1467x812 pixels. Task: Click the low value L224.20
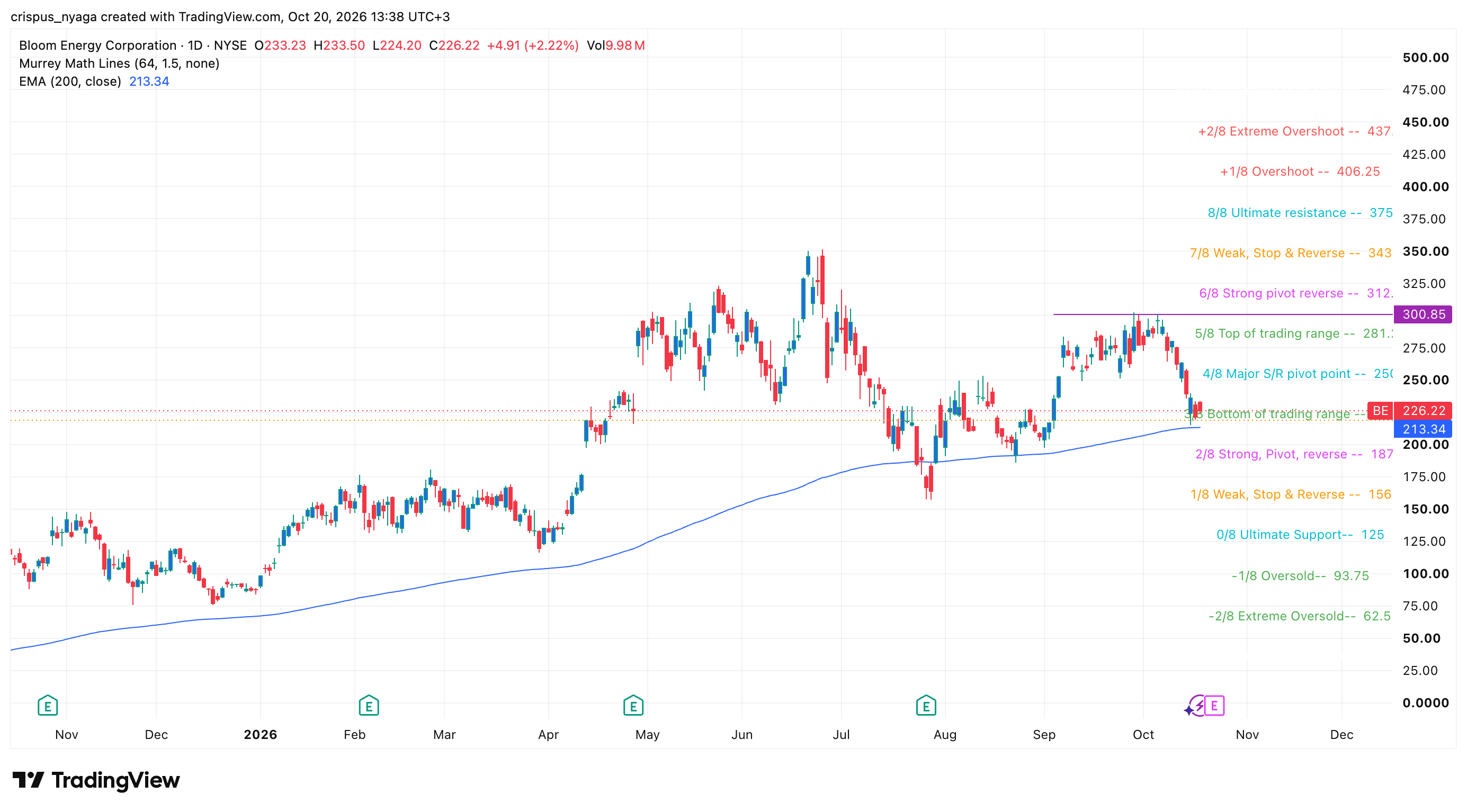[397, 46]
